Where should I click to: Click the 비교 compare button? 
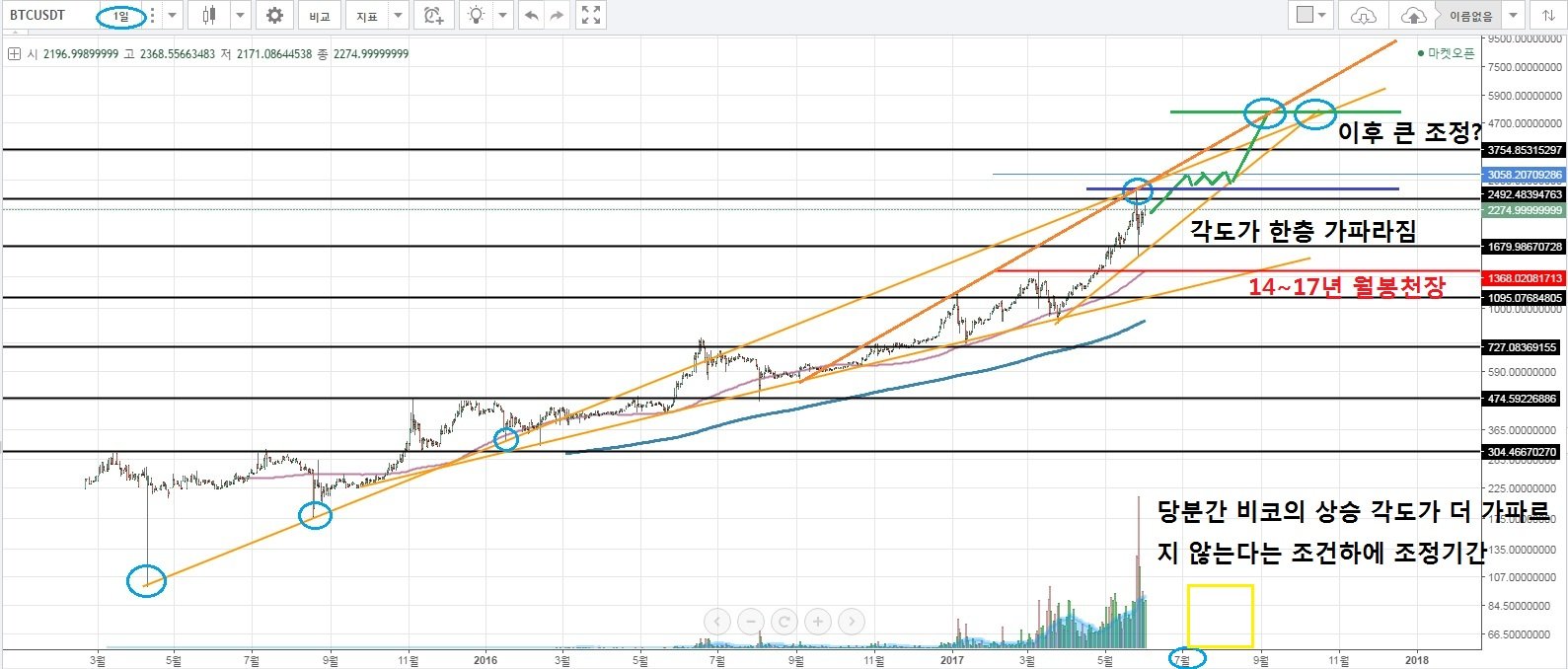click(x=319, y=16)
